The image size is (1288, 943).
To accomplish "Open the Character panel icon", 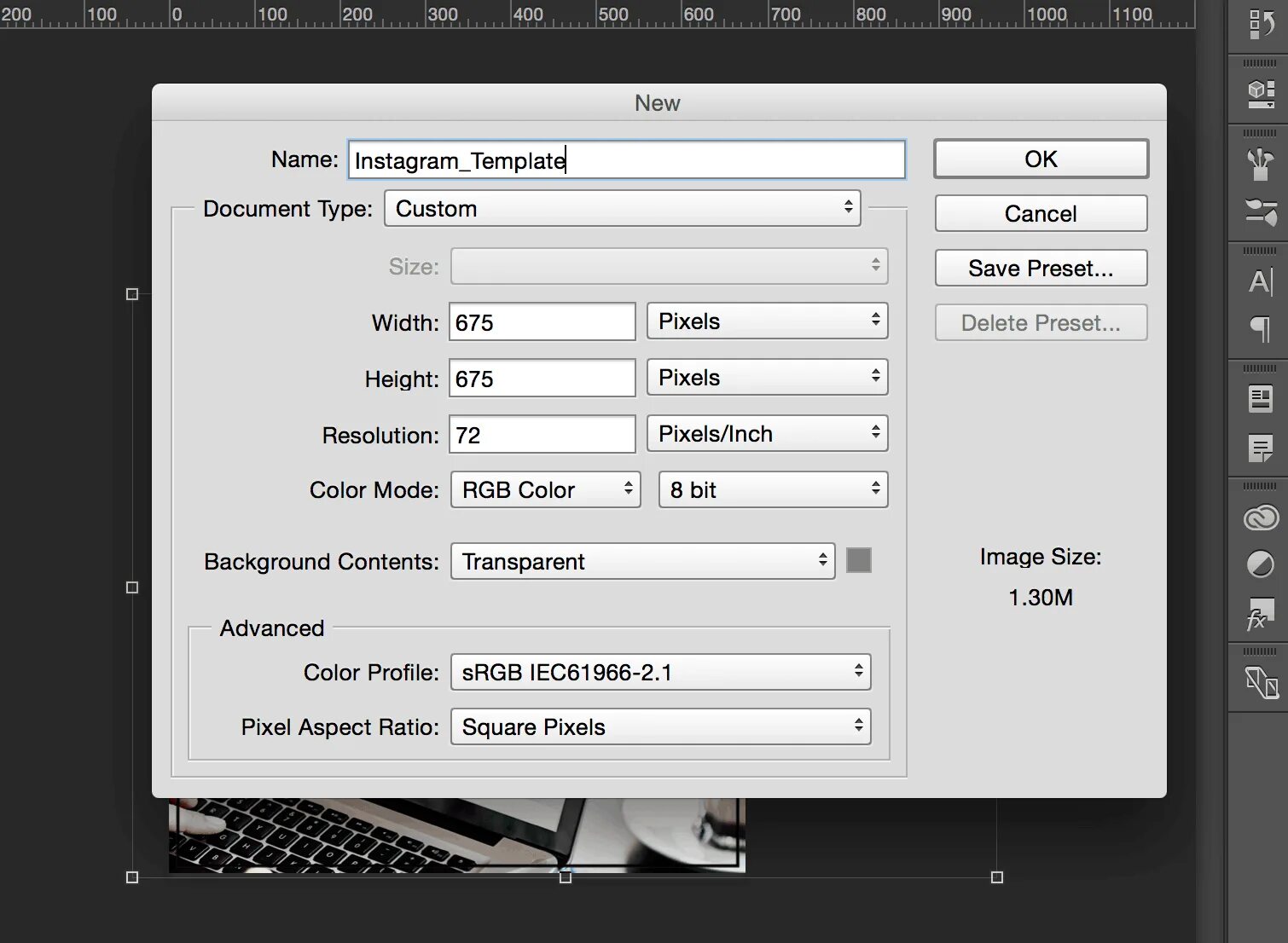I will (1261, 281).
